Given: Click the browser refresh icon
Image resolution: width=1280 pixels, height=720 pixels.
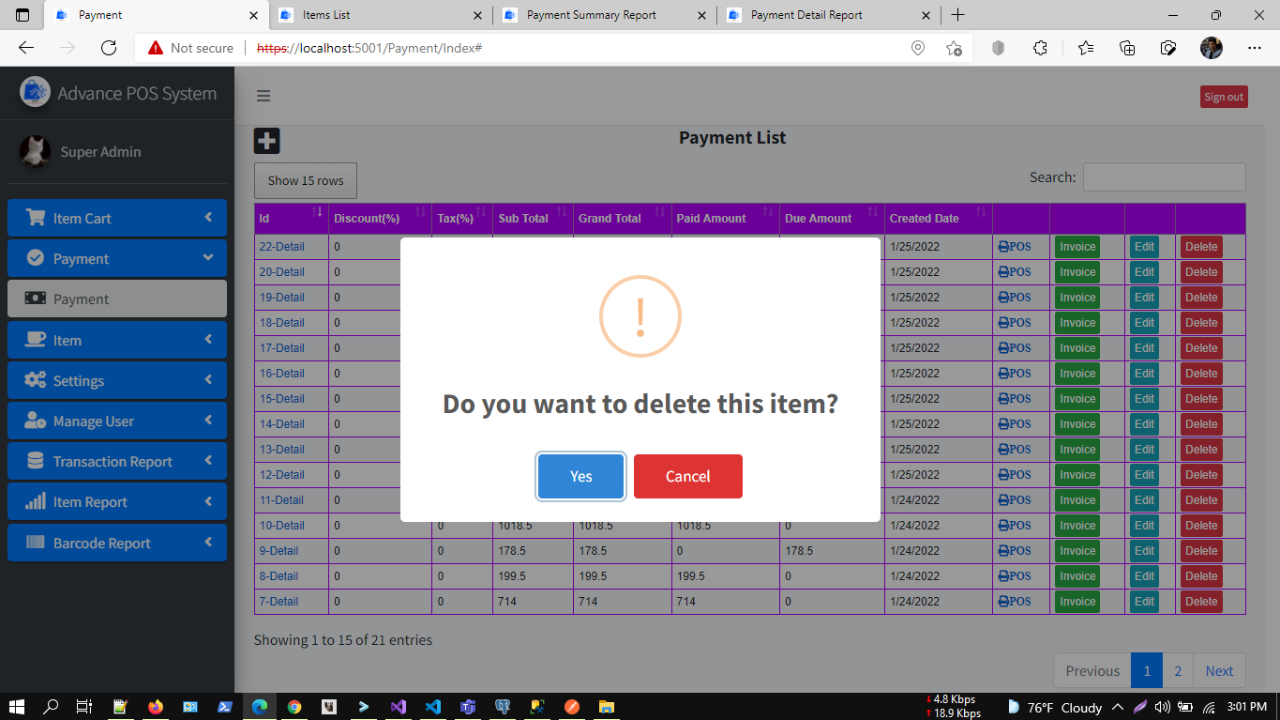Looking at the screenshot, I should (x=108, y=47).
